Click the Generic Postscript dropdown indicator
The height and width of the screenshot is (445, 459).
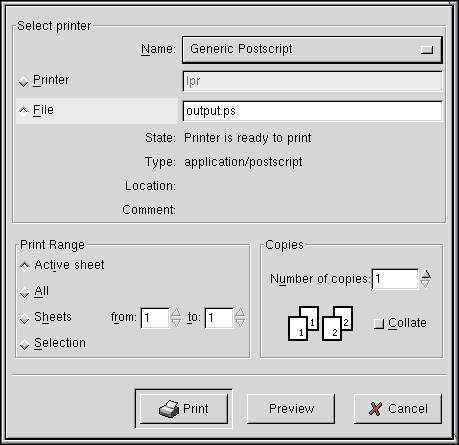click(x=427, y=50)
